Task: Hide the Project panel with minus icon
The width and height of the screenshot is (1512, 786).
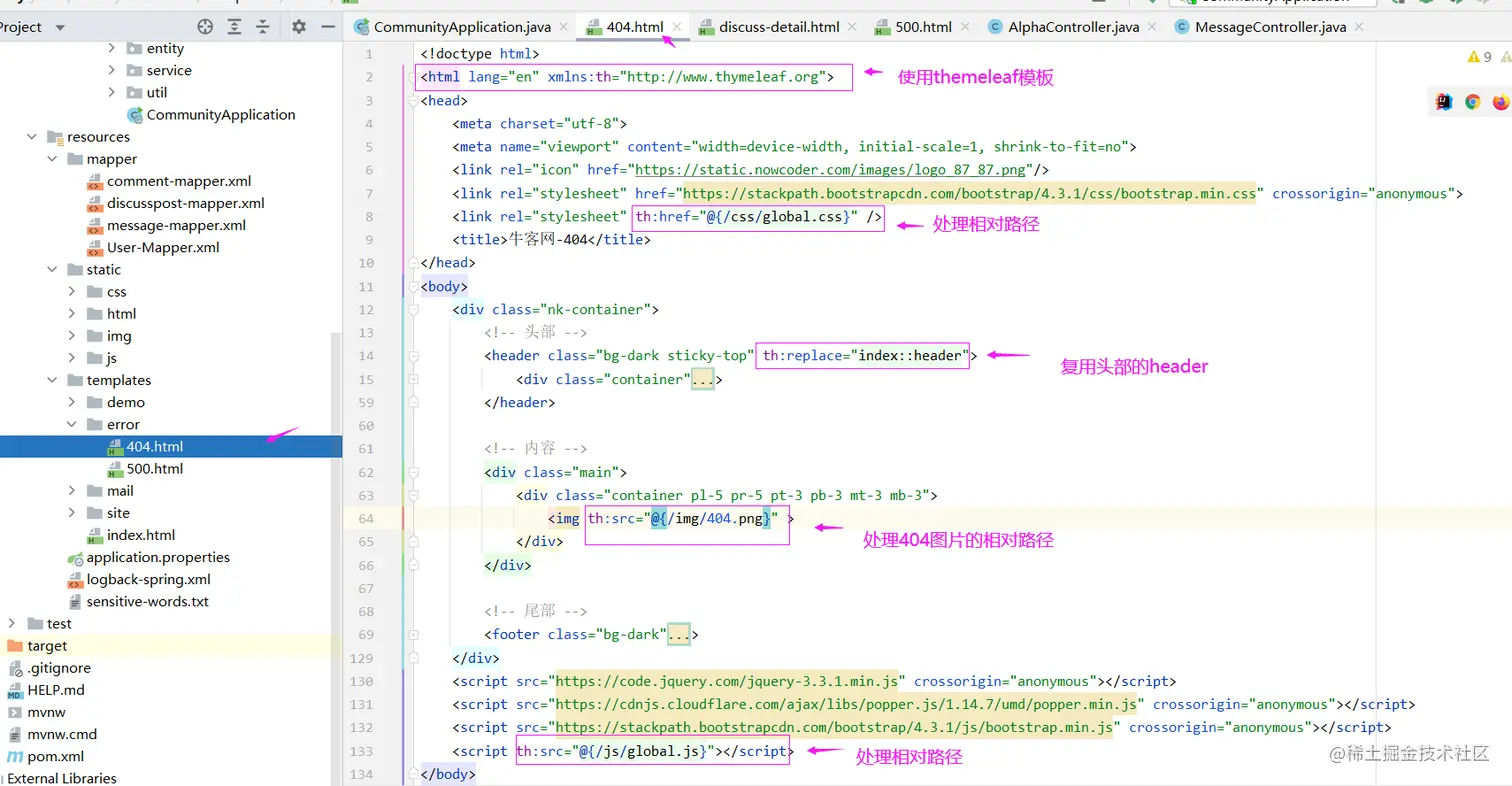Action: (x=327, y=27)
